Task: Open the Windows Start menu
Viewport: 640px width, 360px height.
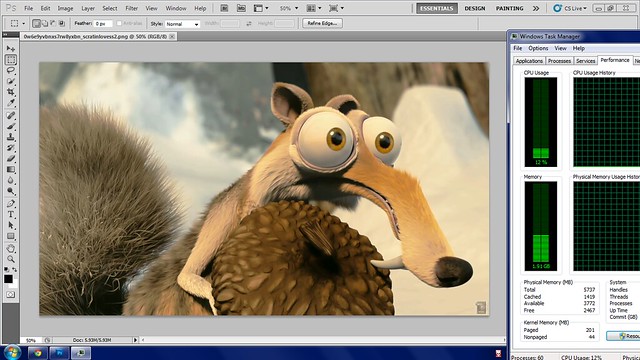Action: [x=12, y=352]
